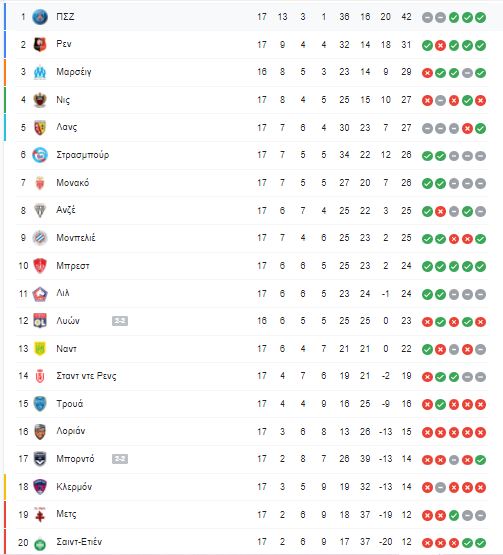Image resolution: width=503 pixels, height=555 pixels.
Task: Click the Ρεν team logo
Action: 40,45
